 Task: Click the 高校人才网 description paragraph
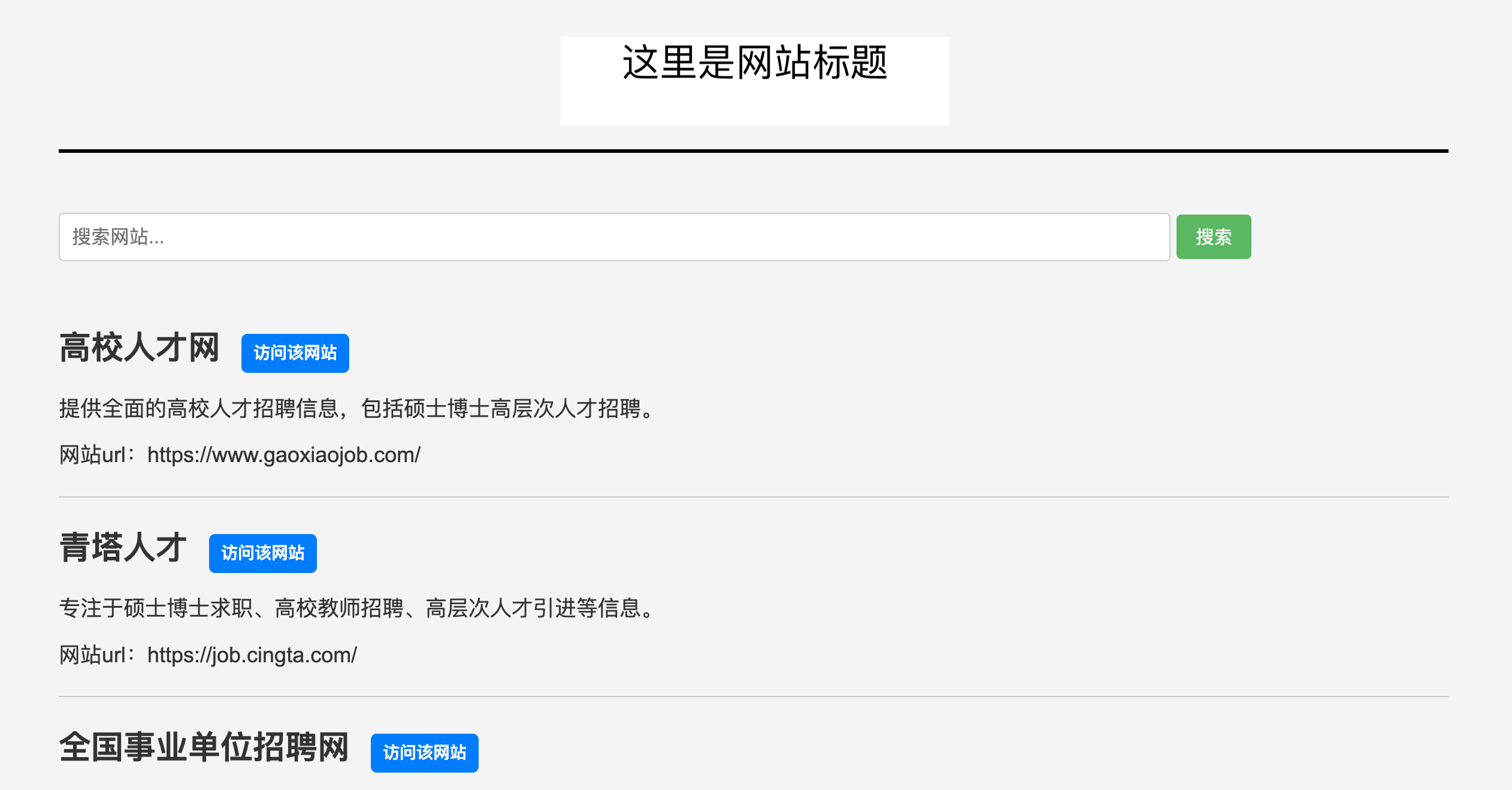[357, 409]
